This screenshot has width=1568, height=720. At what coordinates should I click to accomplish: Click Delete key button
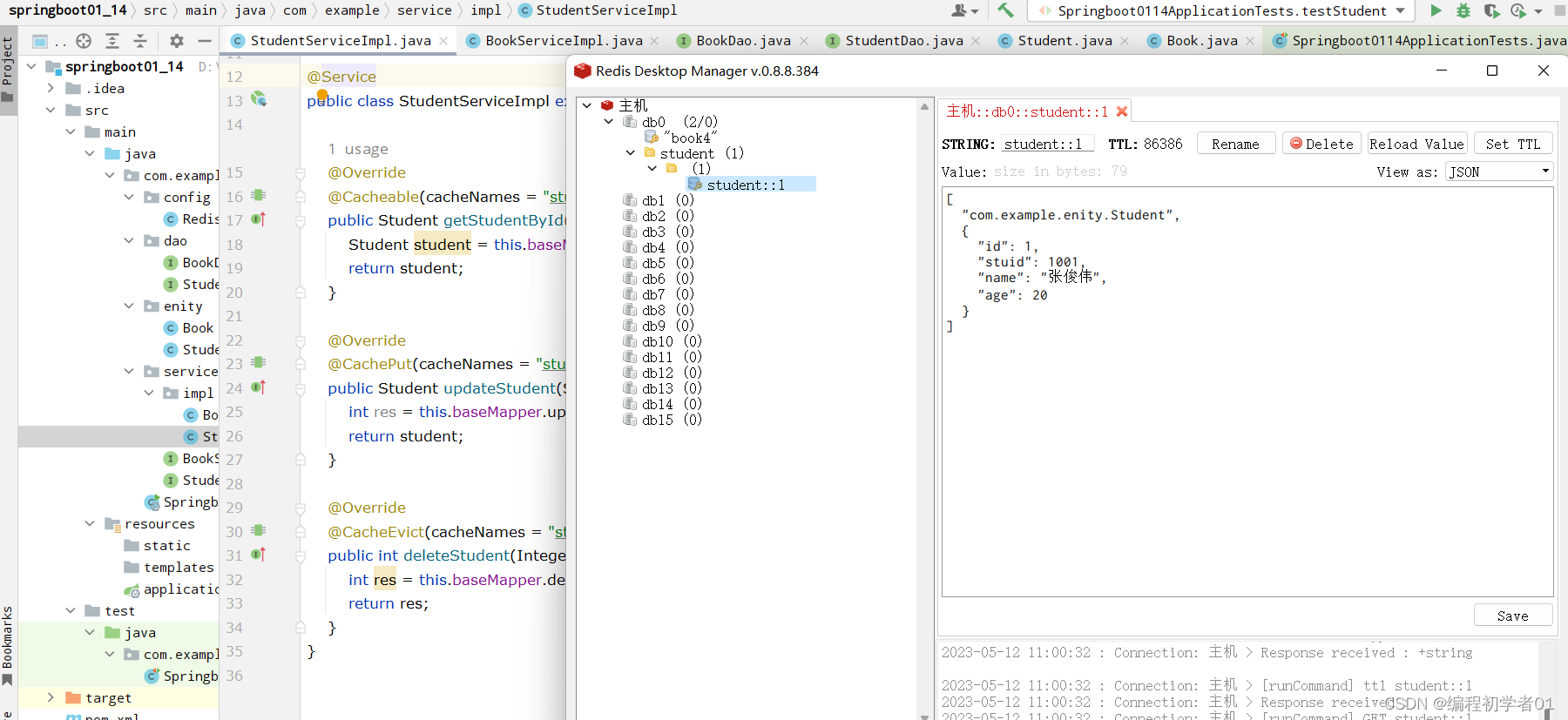click(x=1321, y=144)
